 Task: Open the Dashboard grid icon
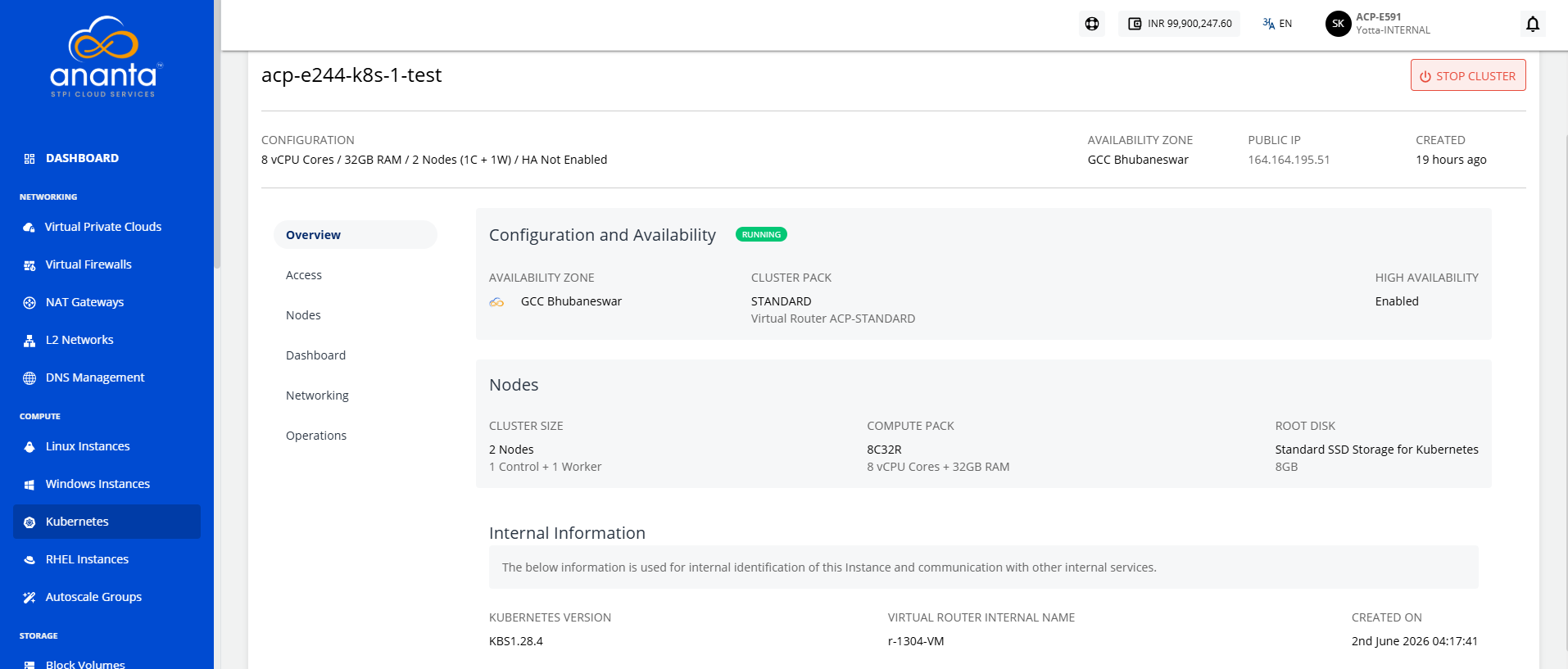click(x=29, y=159)
